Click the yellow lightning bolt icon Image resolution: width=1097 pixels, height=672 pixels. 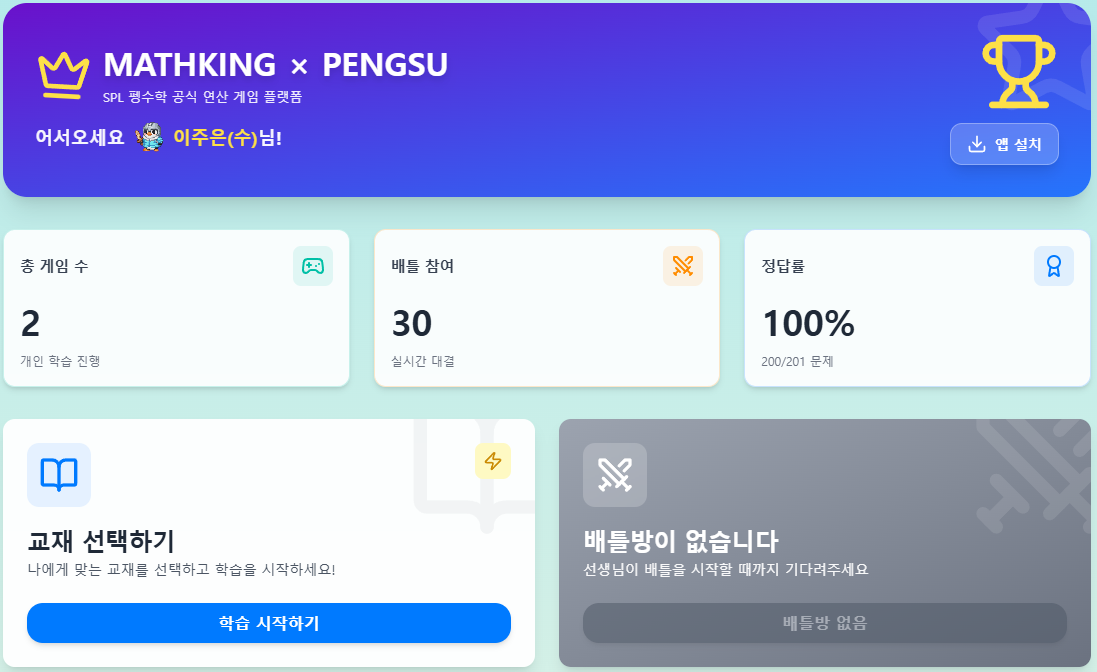(493, 461)
